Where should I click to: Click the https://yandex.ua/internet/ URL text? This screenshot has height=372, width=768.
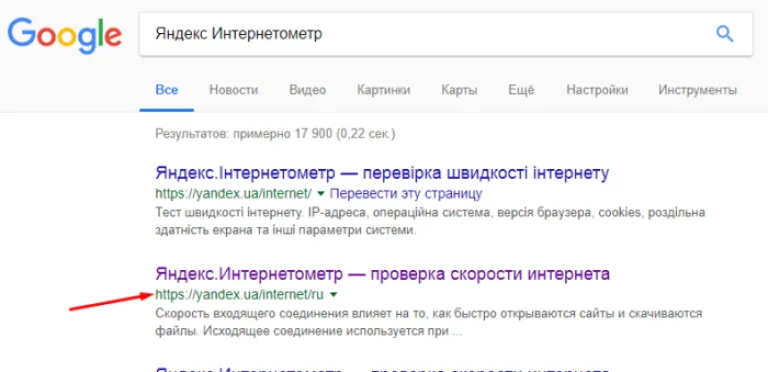233,194
